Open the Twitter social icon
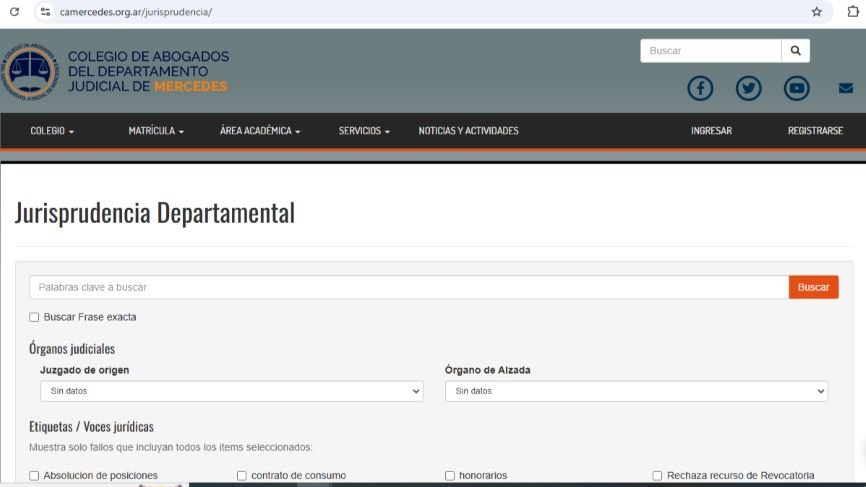Image resolution: width=866 pixels, height=487 pixels. pyautogui.click(x=748, y=88)
